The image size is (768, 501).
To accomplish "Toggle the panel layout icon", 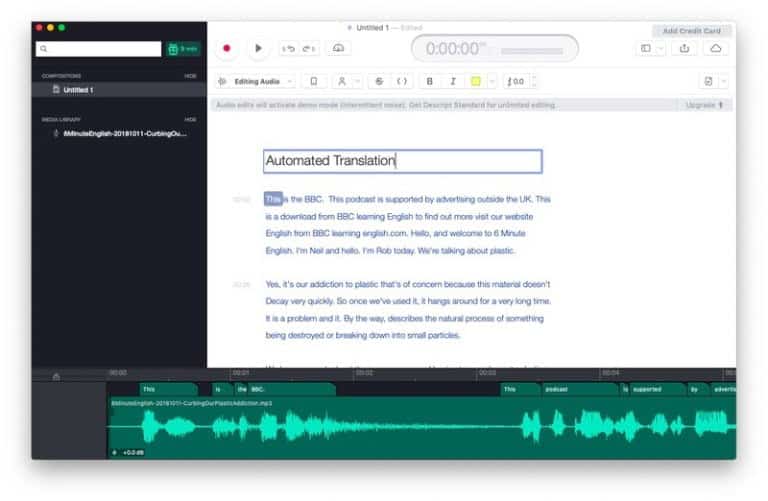I will [x=646, y=48].
